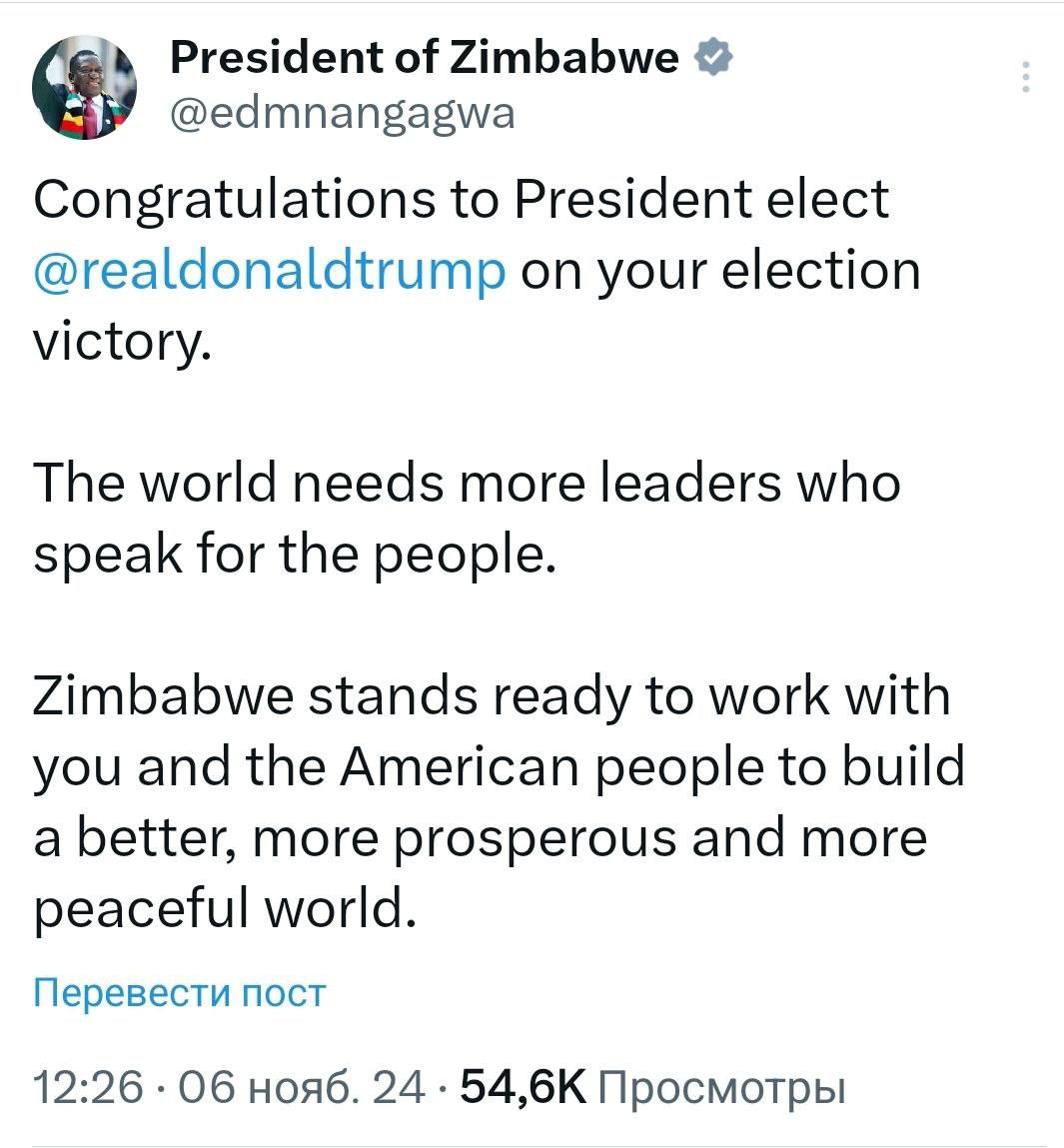Click the "peaceful world." closing line
This screenshot has height=1148, width=1064.
click(224, 909)
